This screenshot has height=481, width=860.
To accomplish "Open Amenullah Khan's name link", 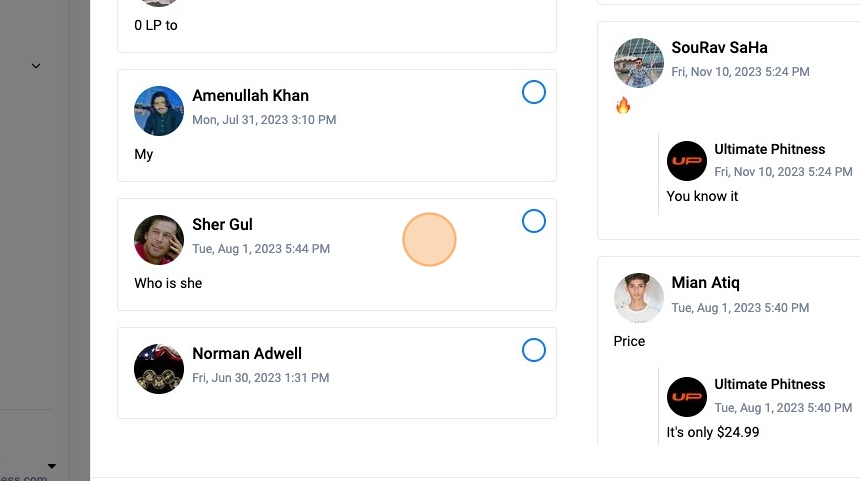I will tap(250, 96).
